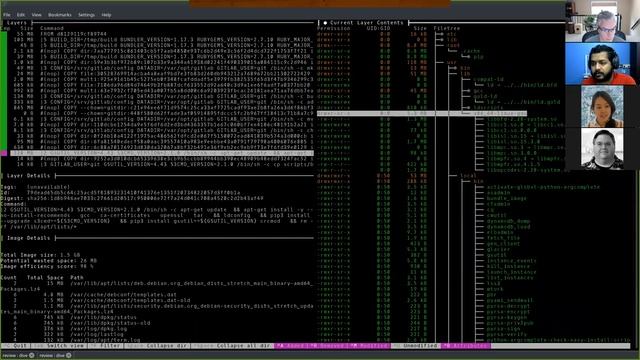This screenshot has height=360, width=640.
Task: Select the pyrsa-keygen file
Action: pyautogui.click(x=507, y=317)
